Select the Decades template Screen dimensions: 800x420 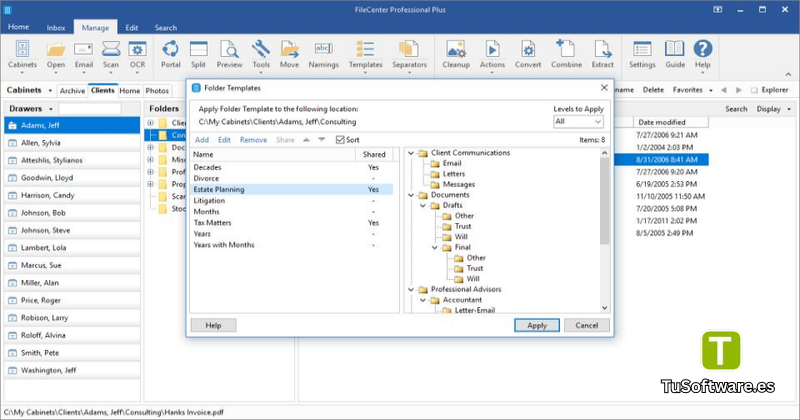tap(291, 167)
